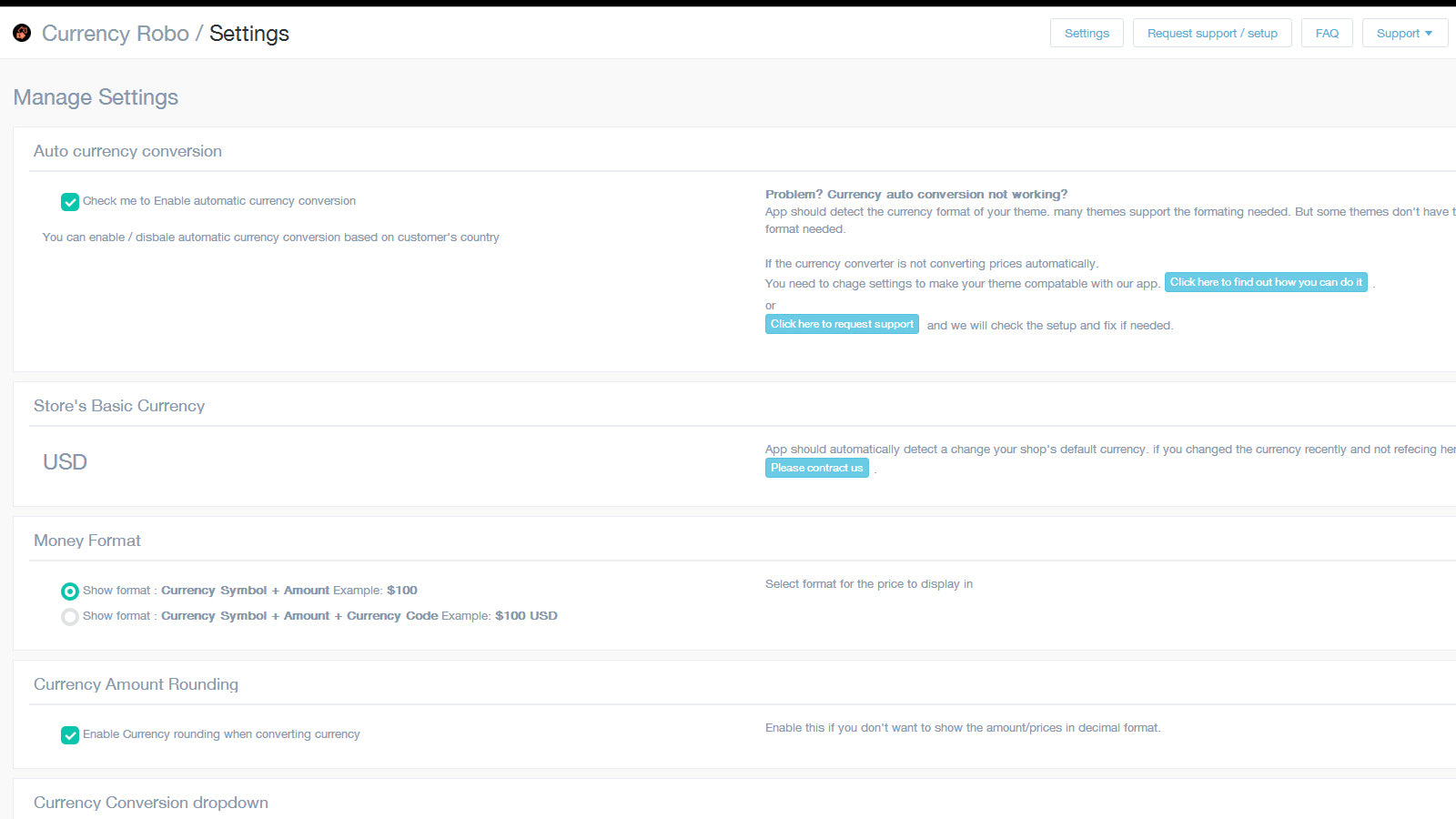Click the Auto currency conversion section title

127,151
